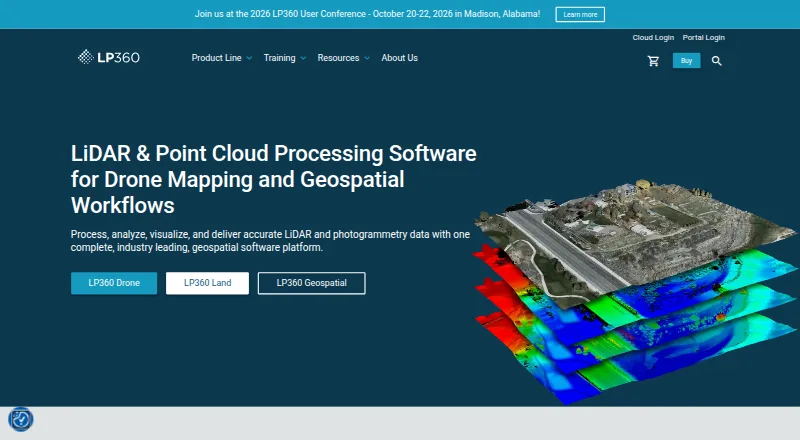Click Learn more in conference banner
800x440 pixels.
(580, 14)
